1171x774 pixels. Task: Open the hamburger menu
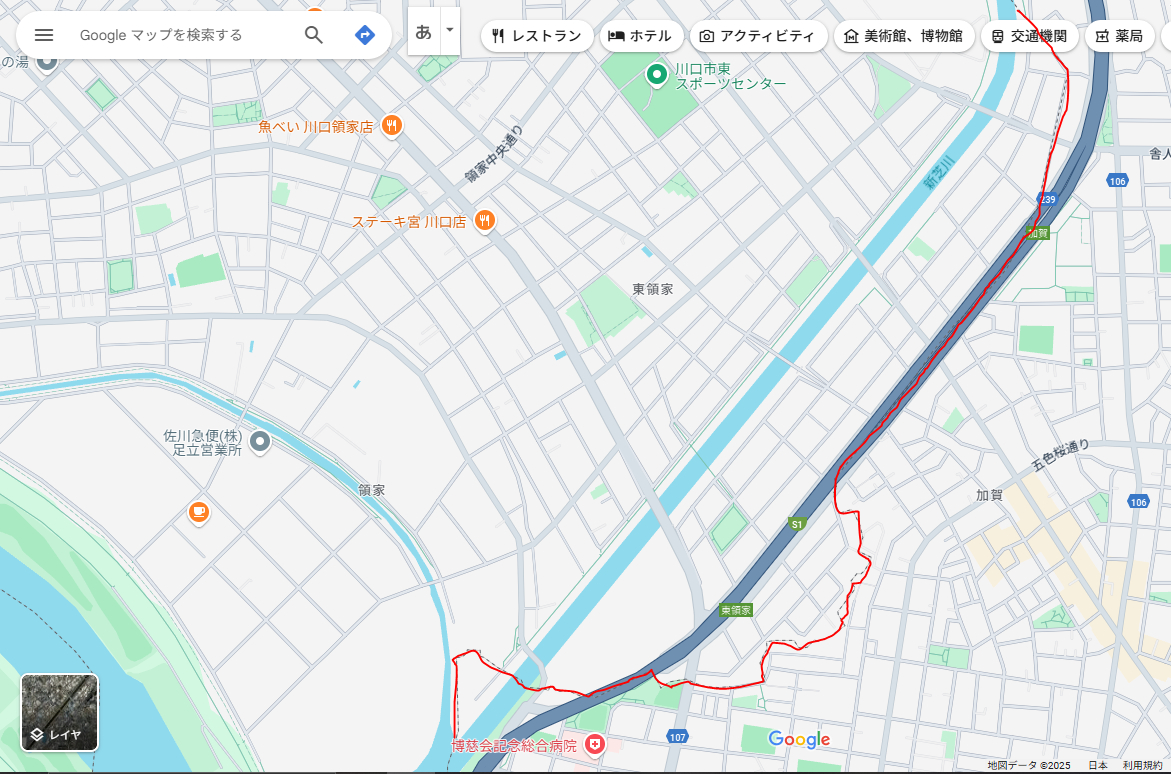click(x=43, y=34)
